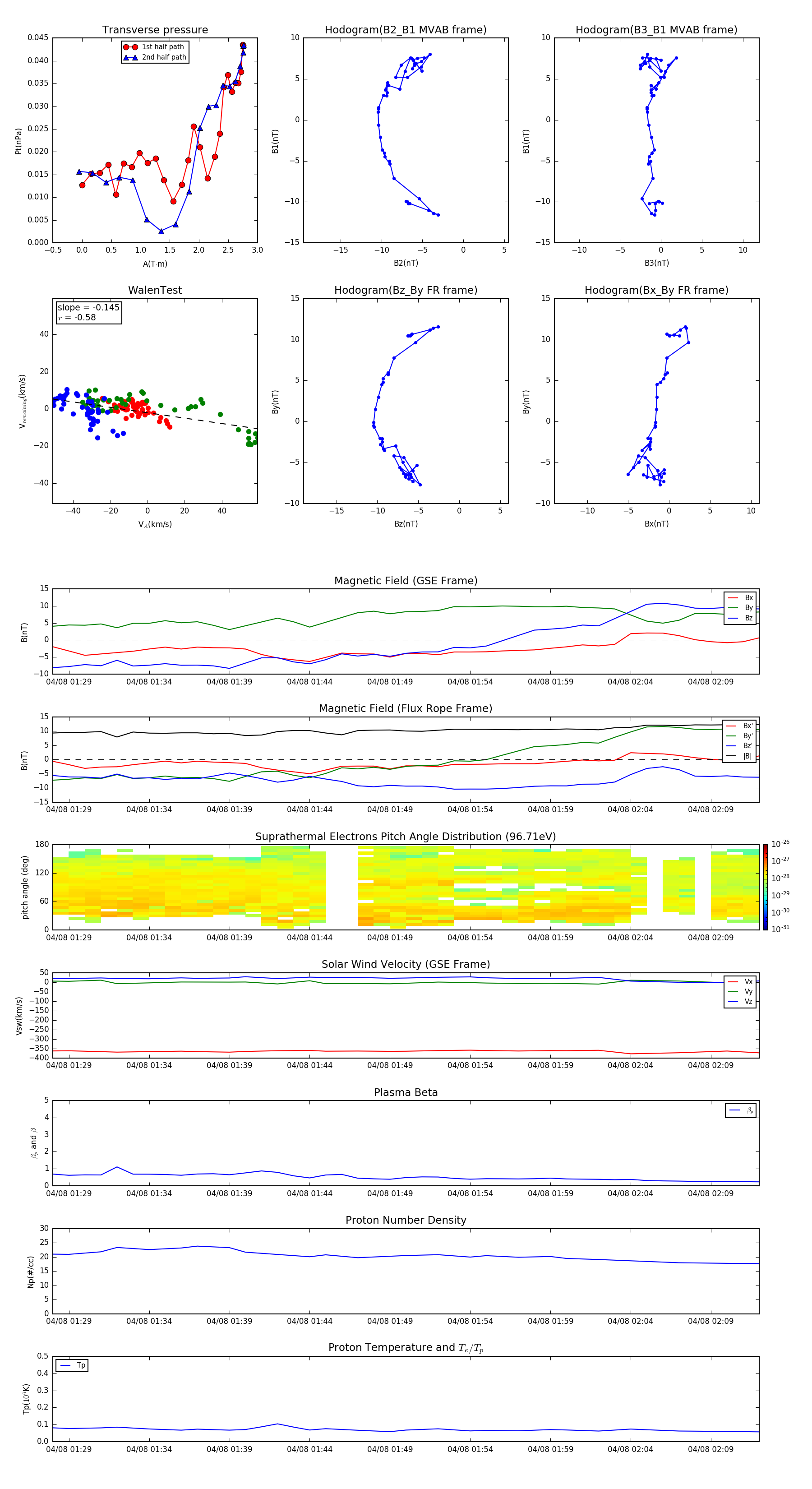812x1489 pixels.
Task: Click the 'Bz' legend entry in GSE panel
Action: (740, 619)
